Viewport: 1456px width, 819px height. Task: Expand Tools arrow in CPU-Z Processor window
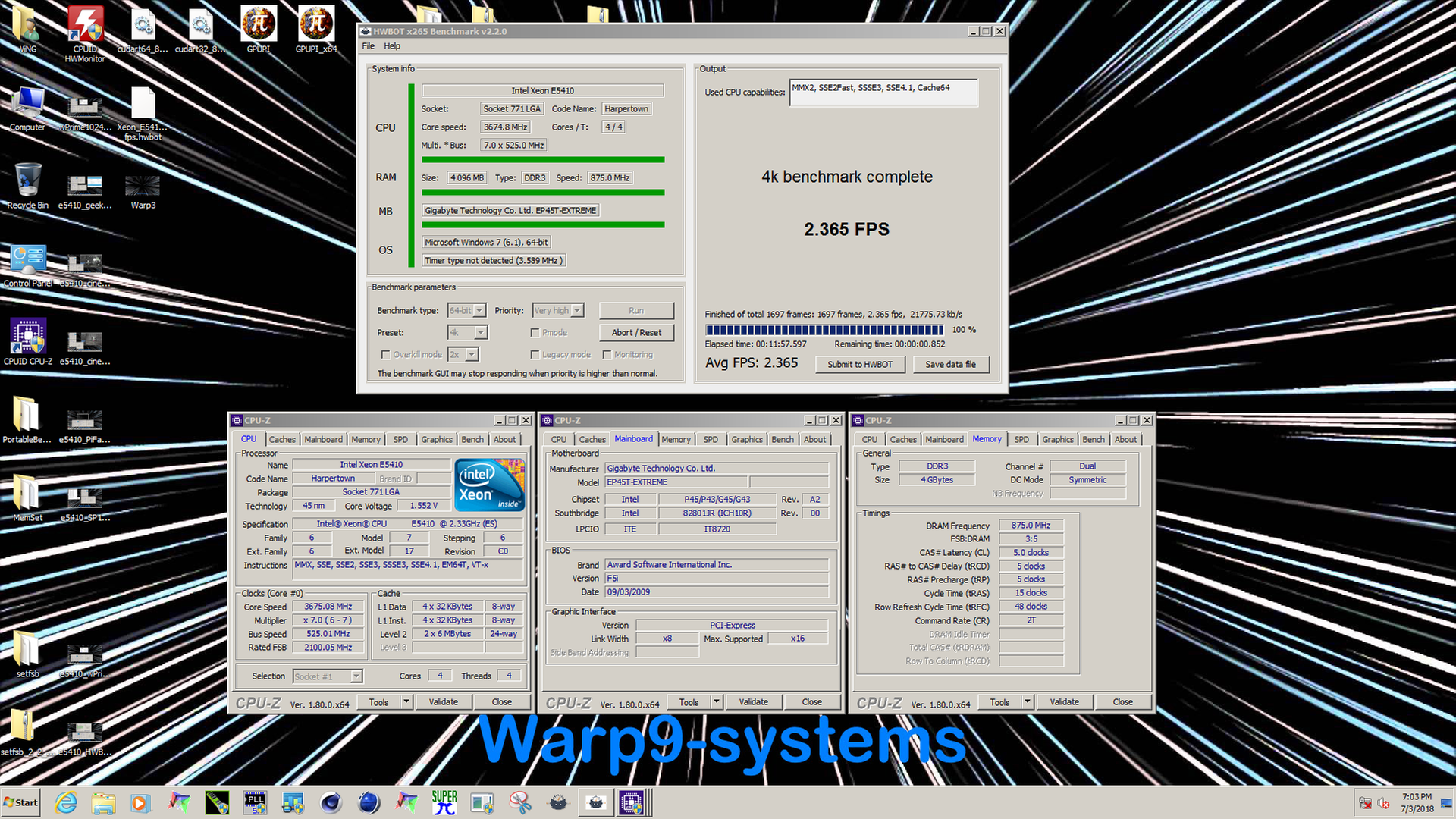tap(406, 702)
